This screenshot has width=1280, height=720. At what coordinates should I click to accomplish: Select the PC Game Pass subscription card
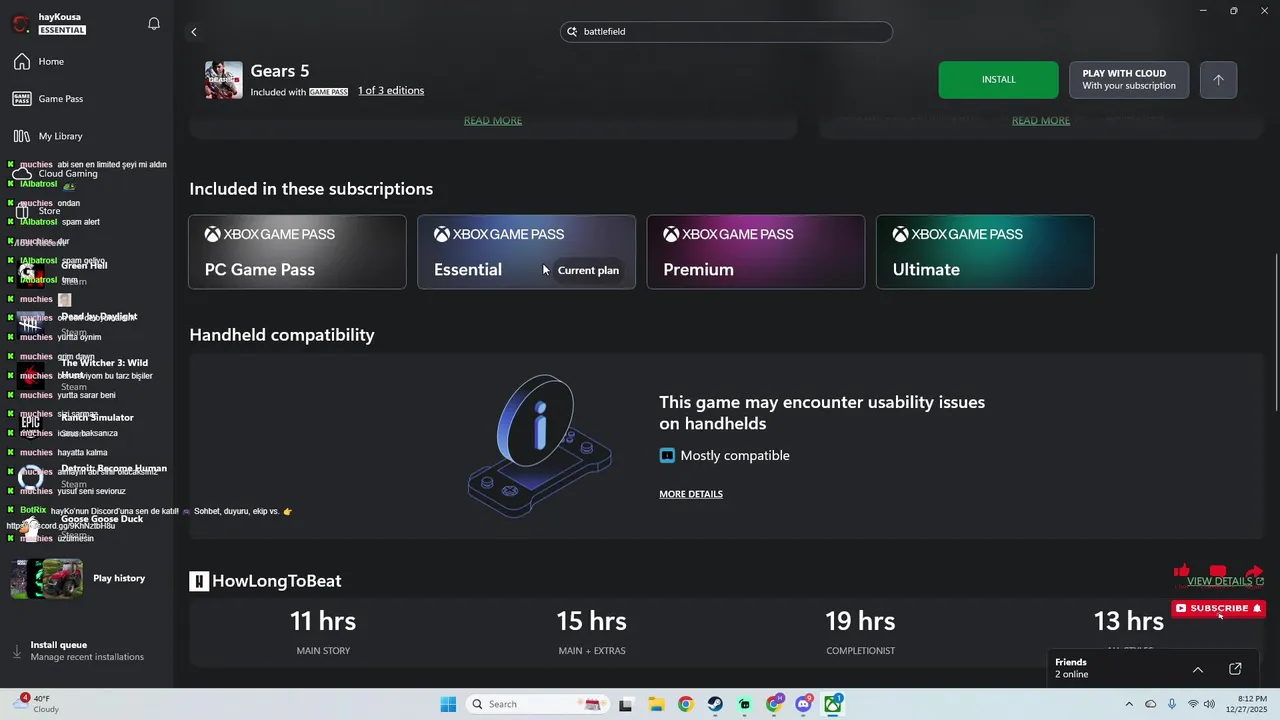point(297,252)
